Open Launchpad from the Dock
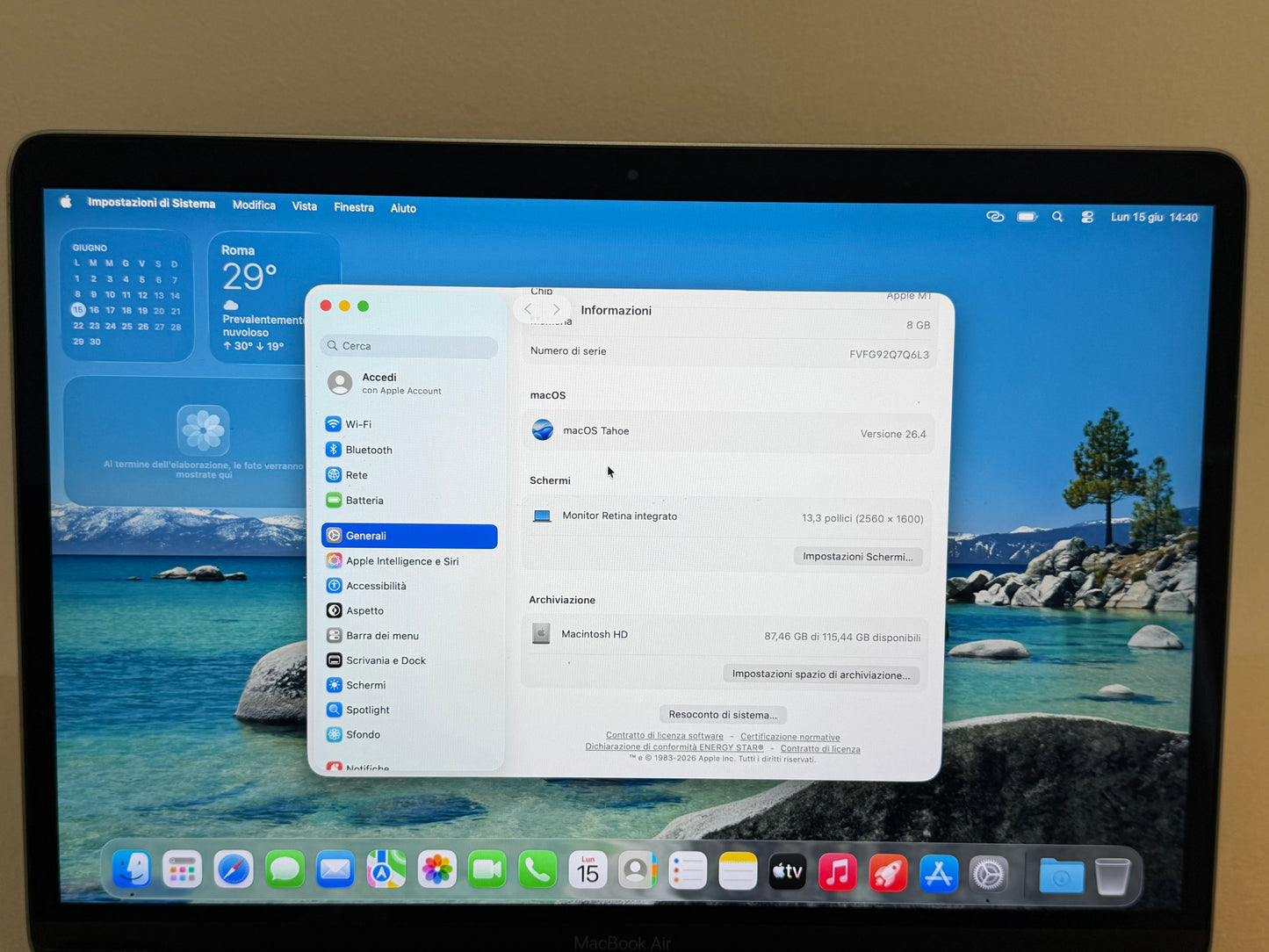Image resolution: width=1269 pixels, height=952 pixels. [183, 870]
